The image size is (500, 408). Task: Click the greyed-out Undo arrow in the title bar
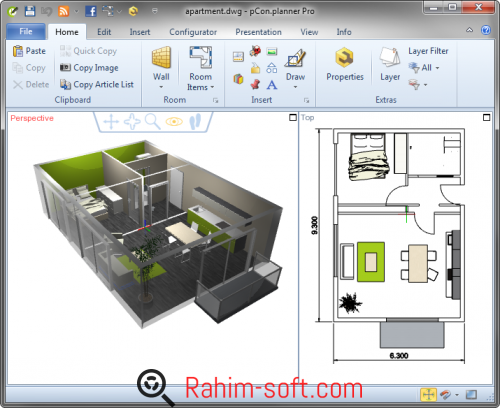pos(46,11)
